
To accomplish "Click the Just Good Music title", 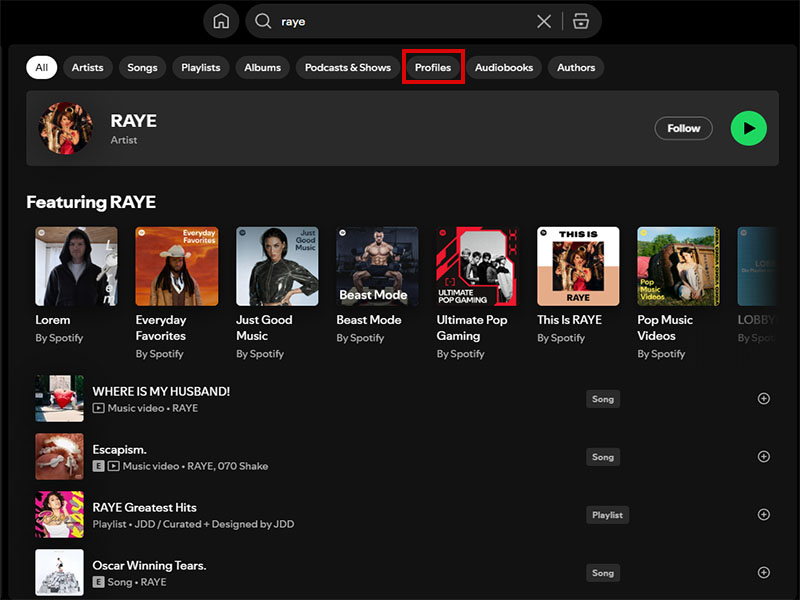I will point(264,328).
